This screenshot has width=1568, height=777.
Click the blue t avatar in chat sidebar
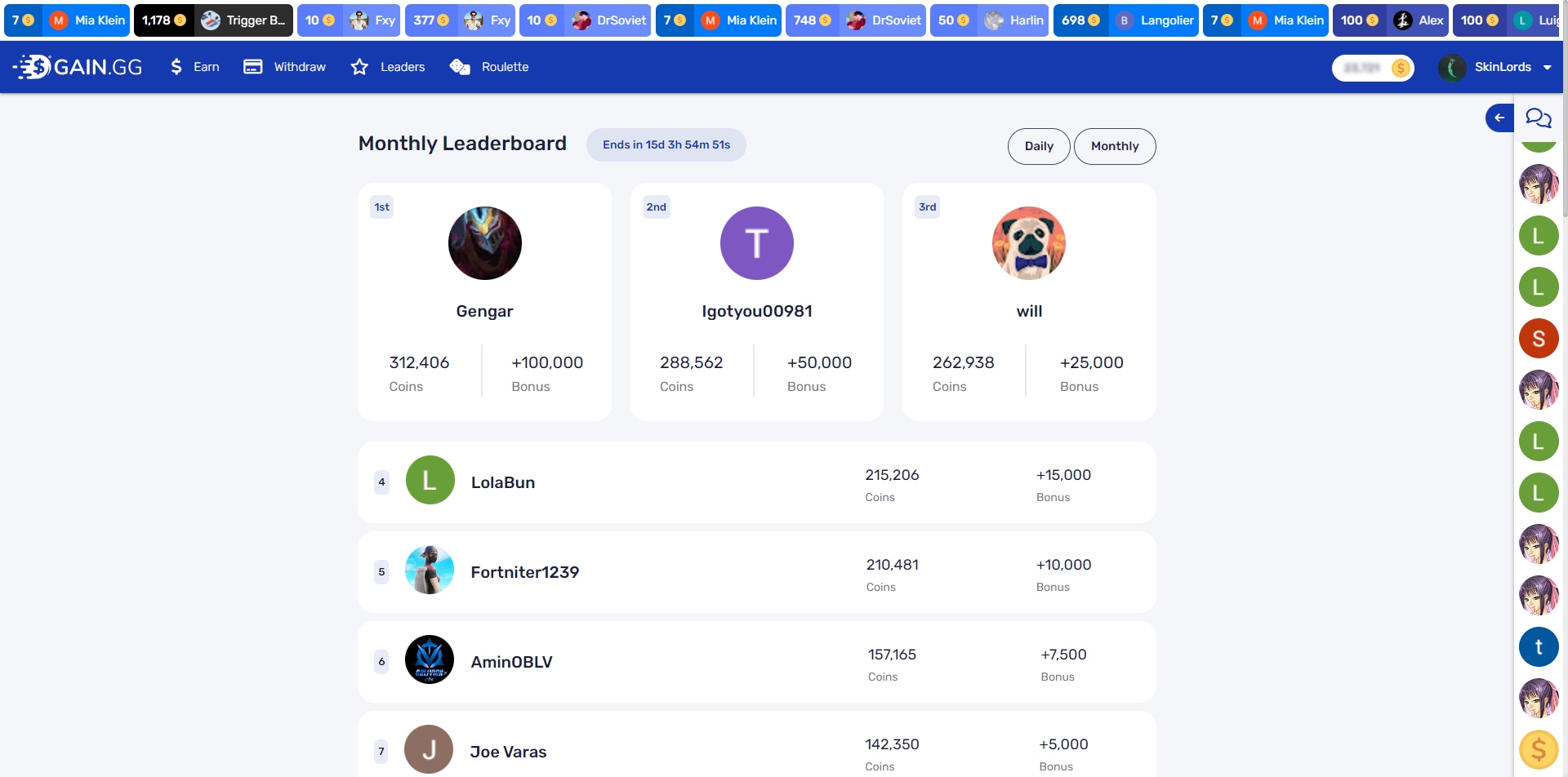[x=1539, y=646]
